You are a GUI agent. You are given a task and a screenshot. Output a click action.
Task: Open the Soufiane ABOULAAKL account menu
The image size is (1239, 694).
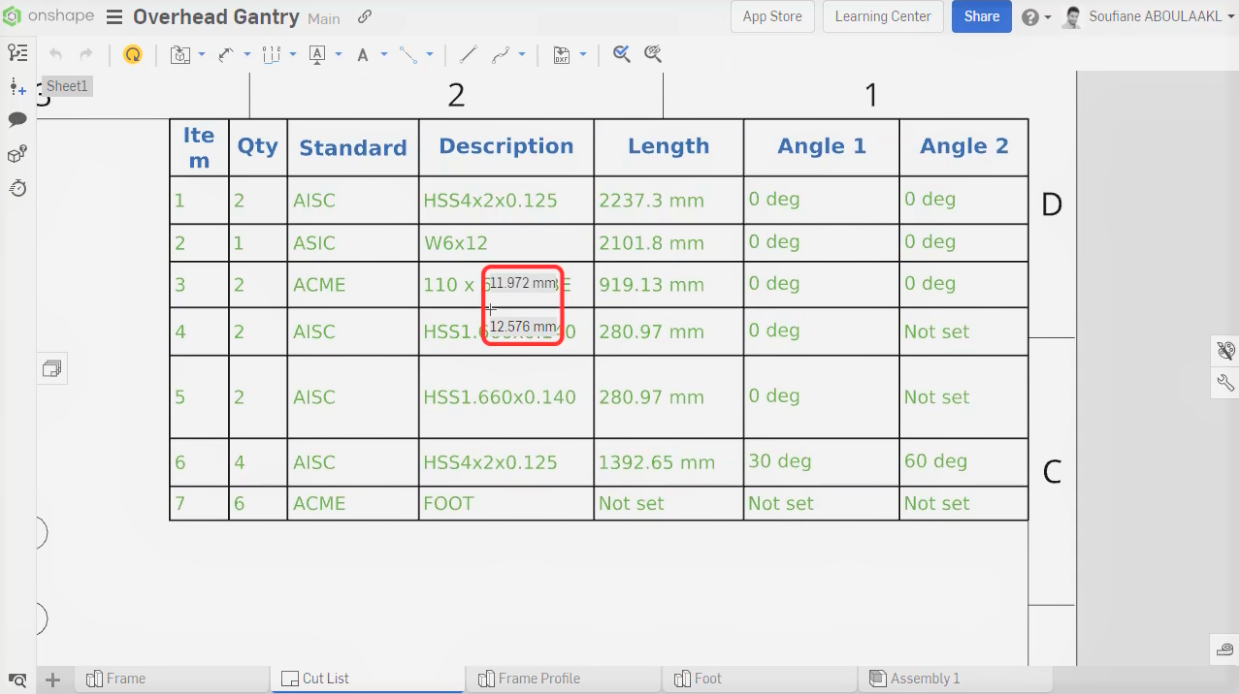pos(1148,17)
